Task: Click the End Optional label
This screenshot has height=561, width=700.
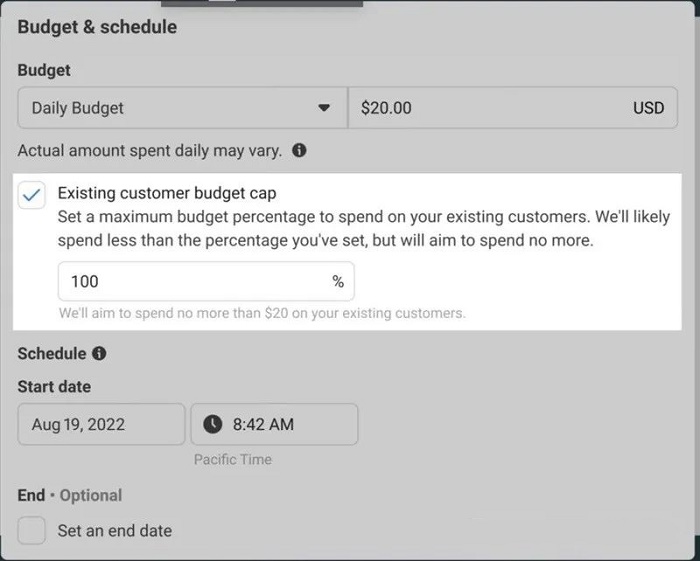Action: point(70,495)
